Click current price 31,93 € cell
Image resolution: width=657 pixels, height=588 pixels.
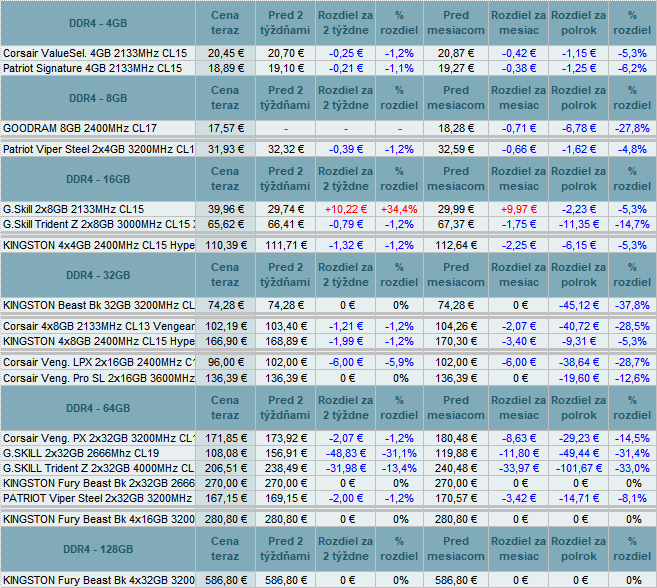click(x=225, y=149)
